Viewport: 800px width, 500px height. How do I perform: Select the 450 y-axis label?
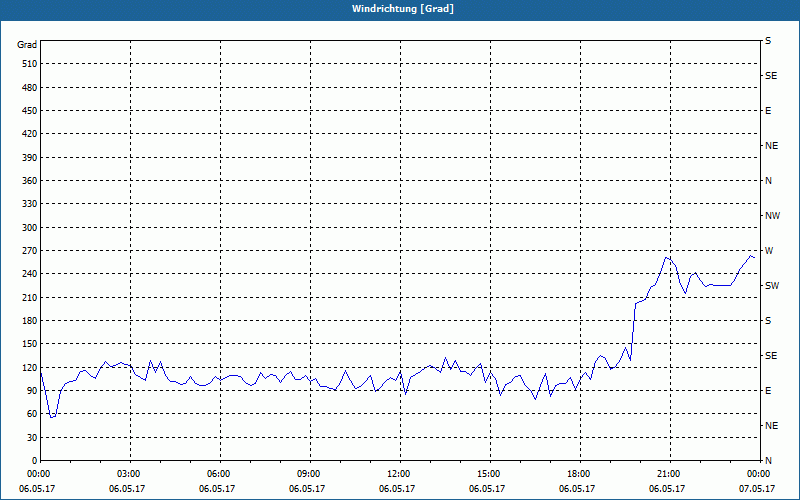(x=31, y=111)
